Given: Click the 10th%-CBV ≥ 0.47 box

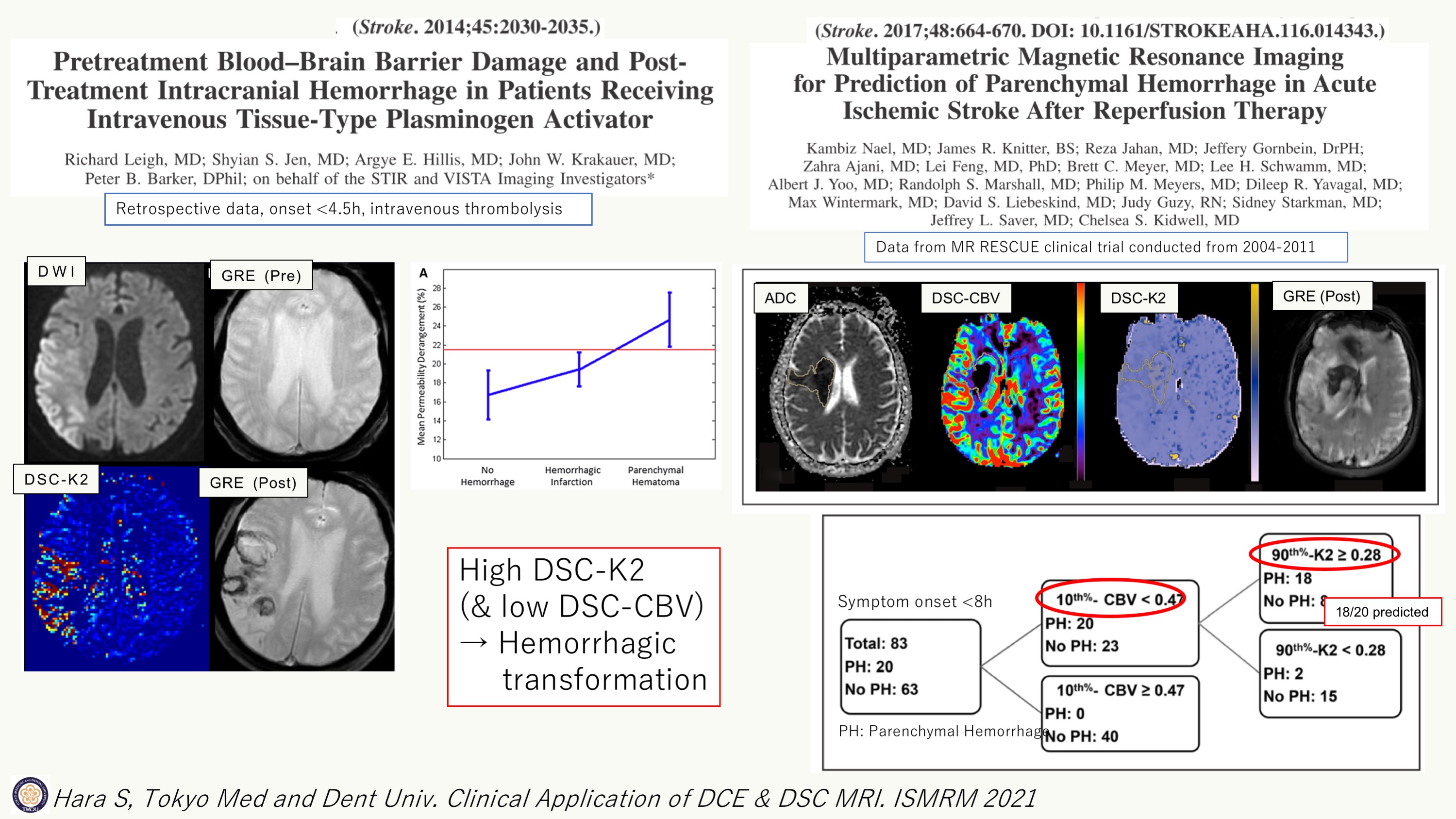Looking at the screenshot, I should click(1120, 713).
